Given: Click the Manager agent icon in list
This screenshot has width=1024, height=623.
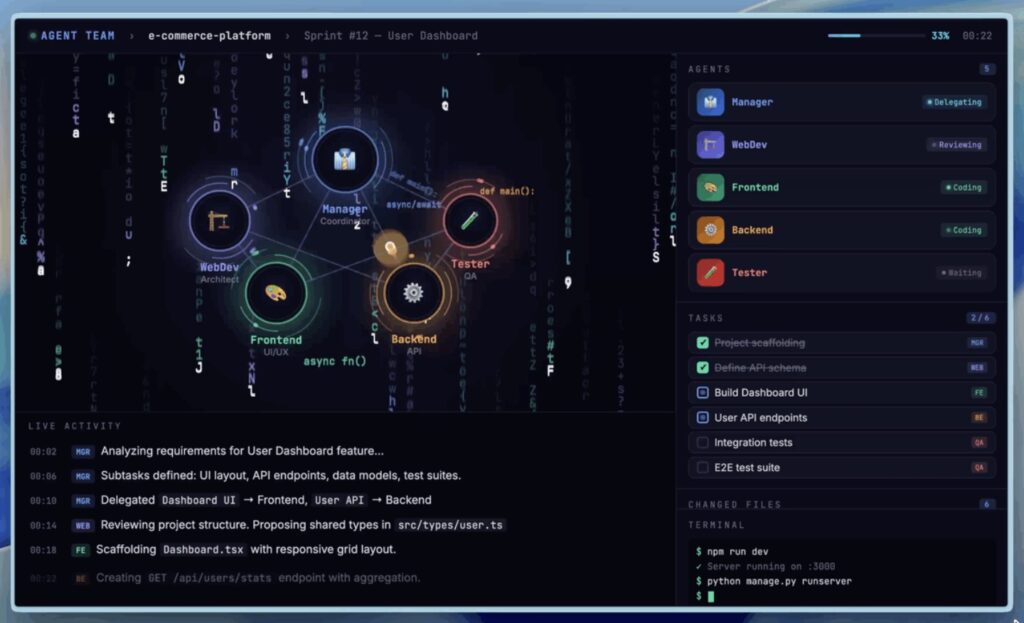Looking at the screenshot, I should pyautogui.click(x=710, y=102).
